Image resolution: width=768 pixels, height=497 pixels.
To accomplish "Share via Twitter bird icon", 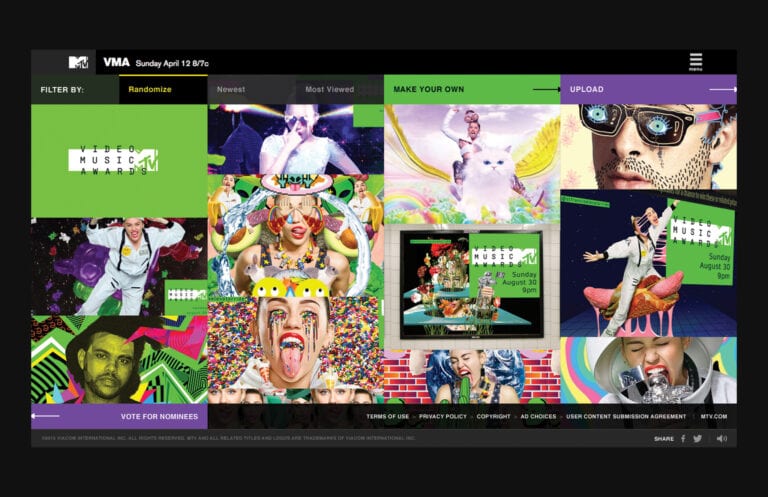I will (x=697, y=438).
